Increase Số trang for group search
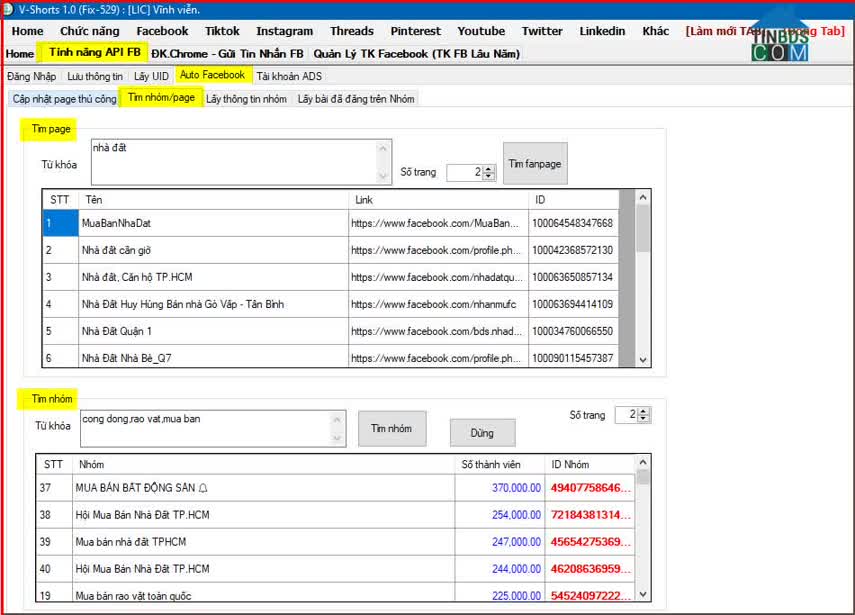This screenshot has height=615, width=855. click(643, 411)
